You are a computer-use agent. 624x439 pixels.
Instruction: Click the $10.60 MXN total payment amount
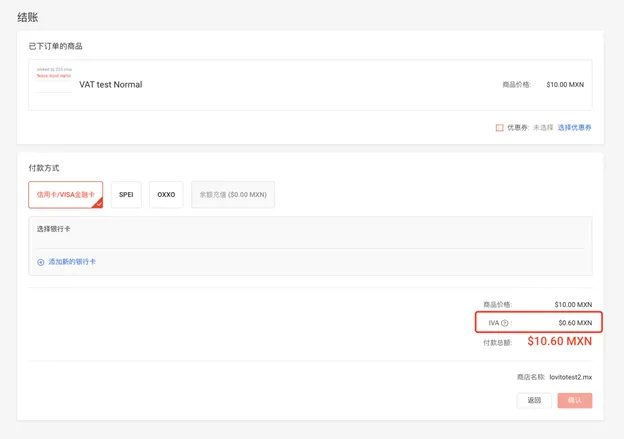click(559, 341)
